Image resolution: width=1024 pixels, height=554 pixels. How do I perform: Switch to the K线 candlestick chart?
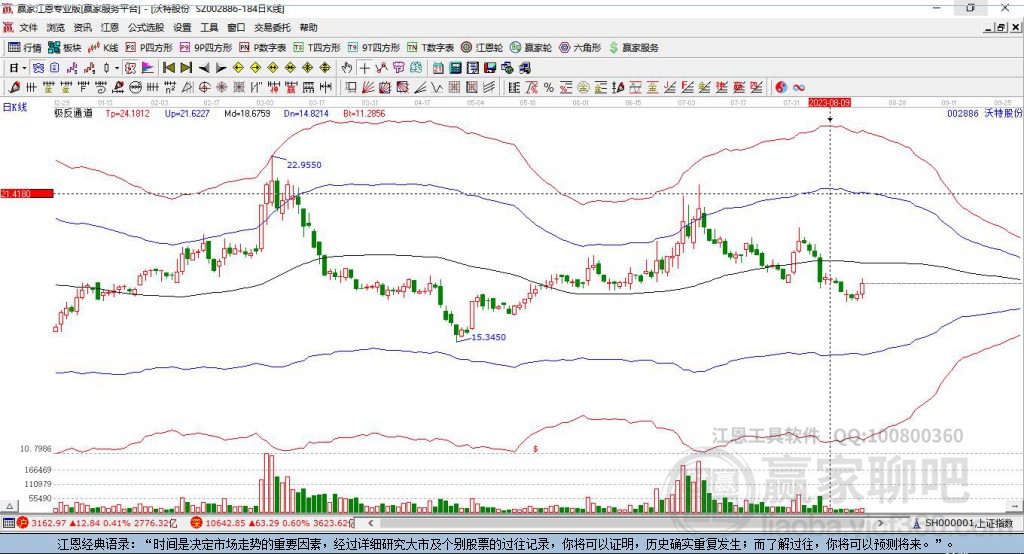(x=103, y=48)
